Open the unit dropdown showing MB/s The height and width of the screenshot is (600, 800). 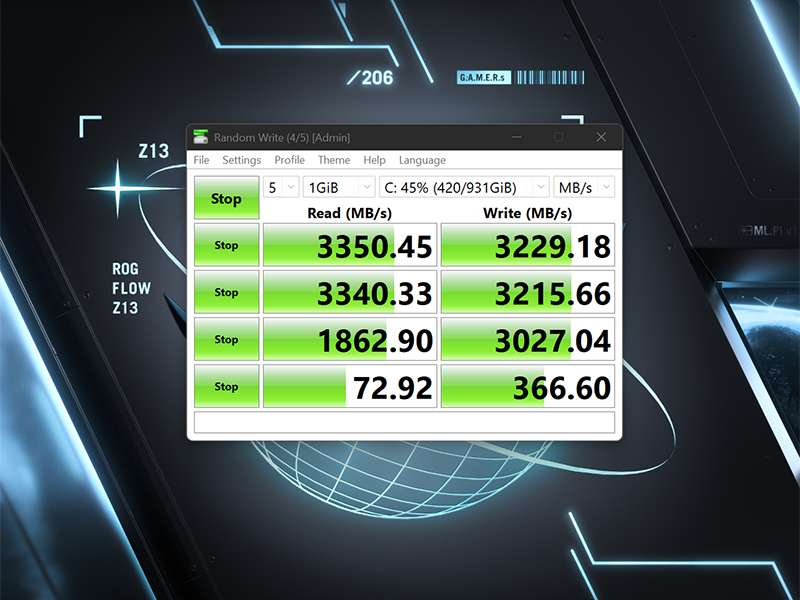pos(584,187)
